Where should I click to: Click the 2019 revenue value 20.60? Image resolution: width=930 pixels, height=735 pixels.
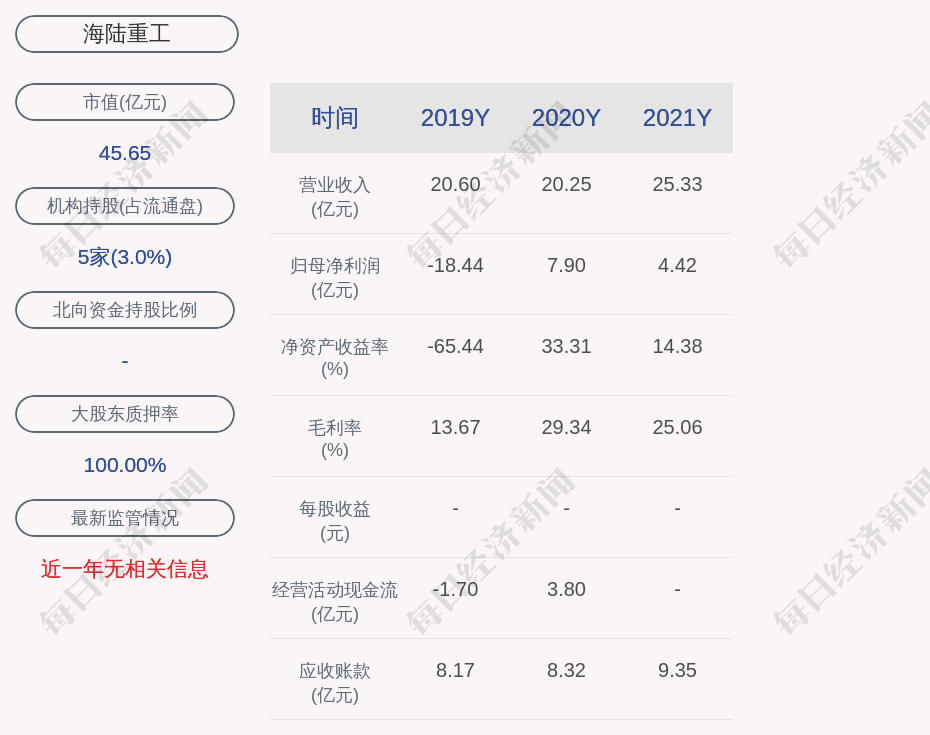point(455,184)
